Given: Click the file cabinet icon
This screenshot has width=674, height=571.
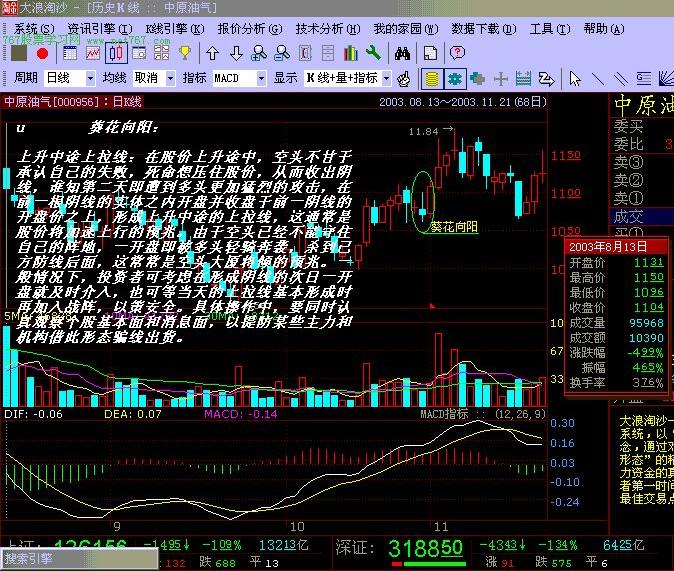Looking at the screenshot, I should point(328,53).
